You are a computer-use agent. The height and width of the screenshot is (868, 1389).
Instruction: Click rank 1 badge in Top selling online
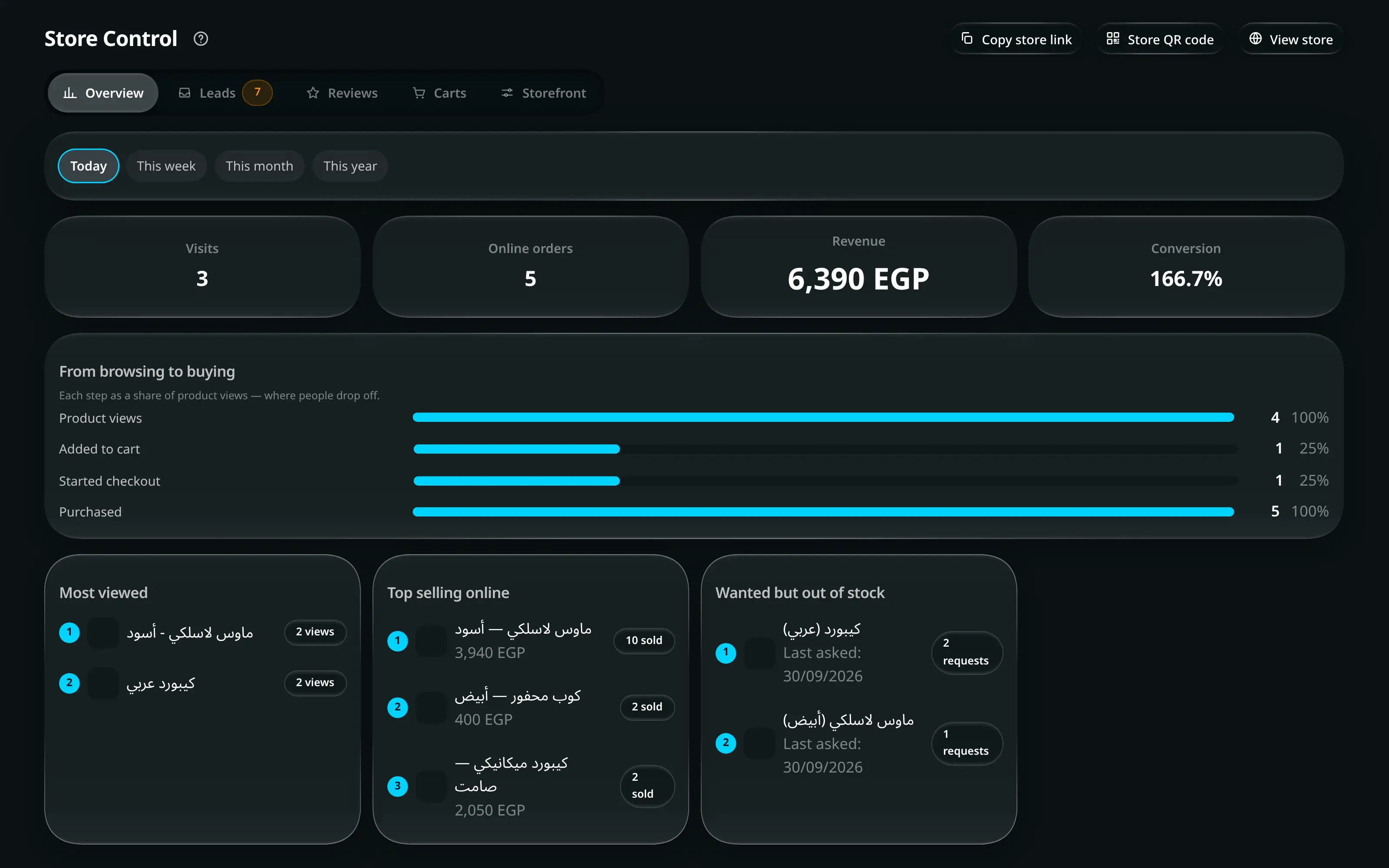(397, 641)
